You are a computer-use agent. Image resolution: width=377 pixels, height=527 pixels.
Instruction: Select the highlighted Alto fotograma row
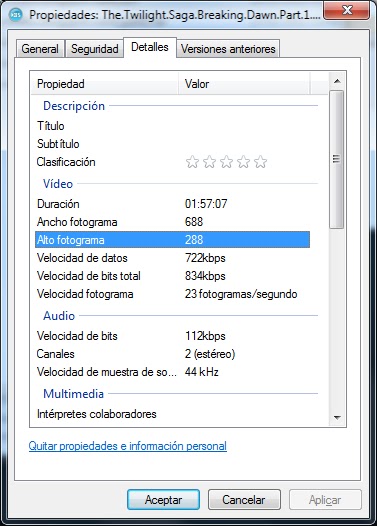pyautogui.click(x=172, y=240)
